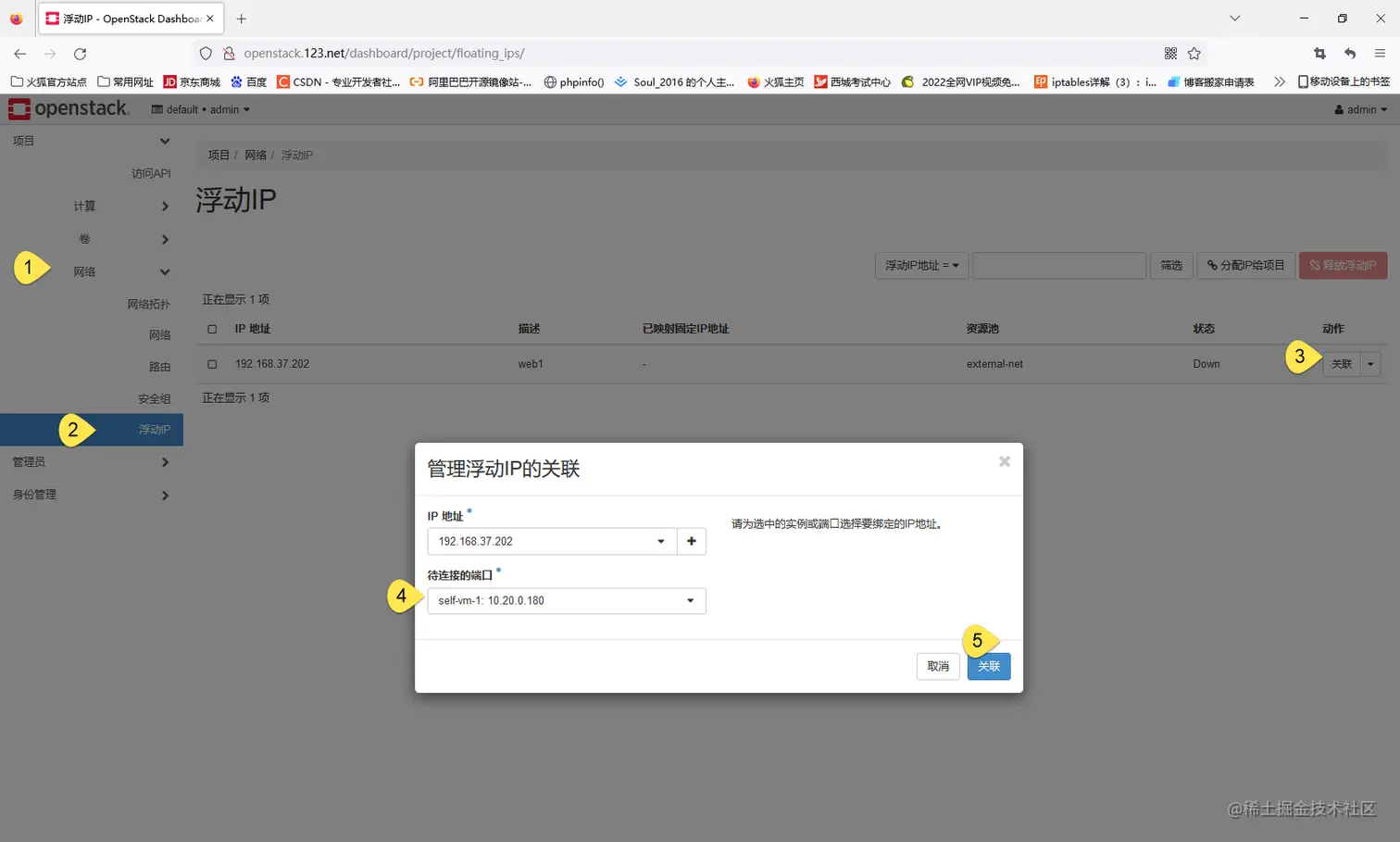Open the Firefox hamburger menu

[x=1380, y=54]
